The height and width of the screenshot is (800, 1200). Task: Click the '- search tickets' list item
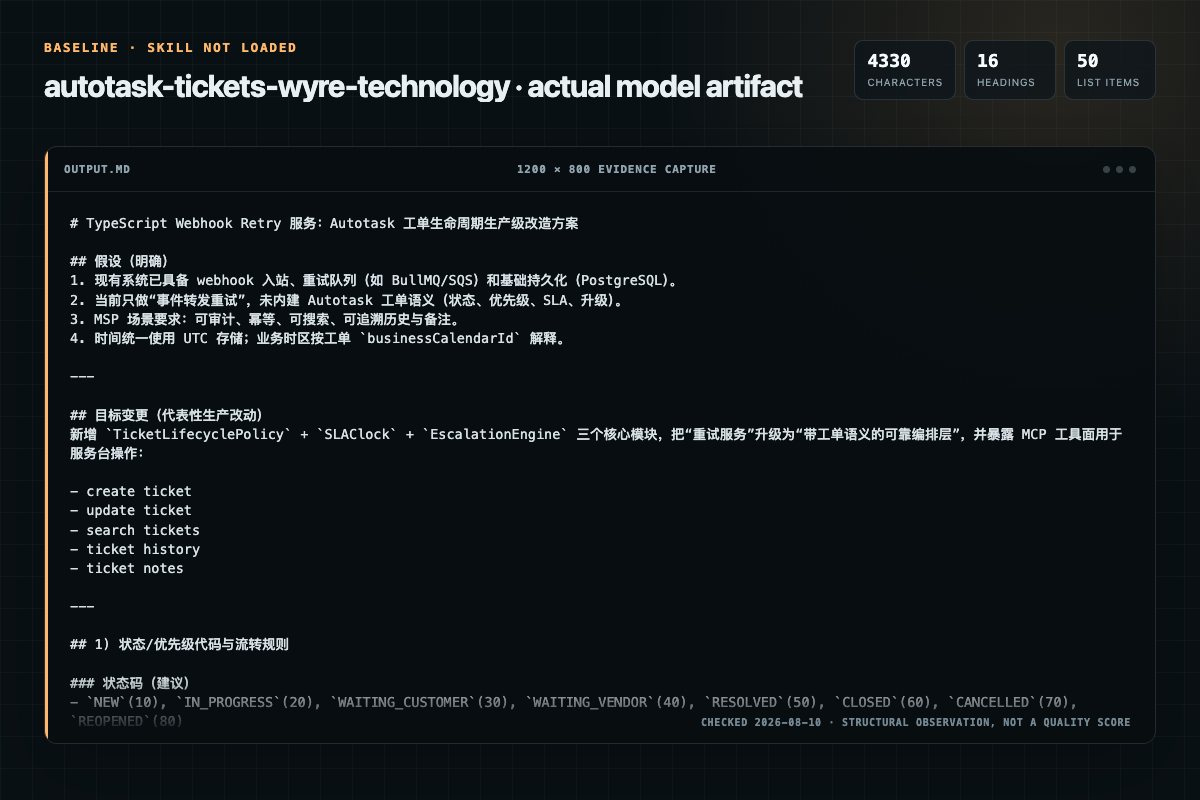(x=135, y=530)
